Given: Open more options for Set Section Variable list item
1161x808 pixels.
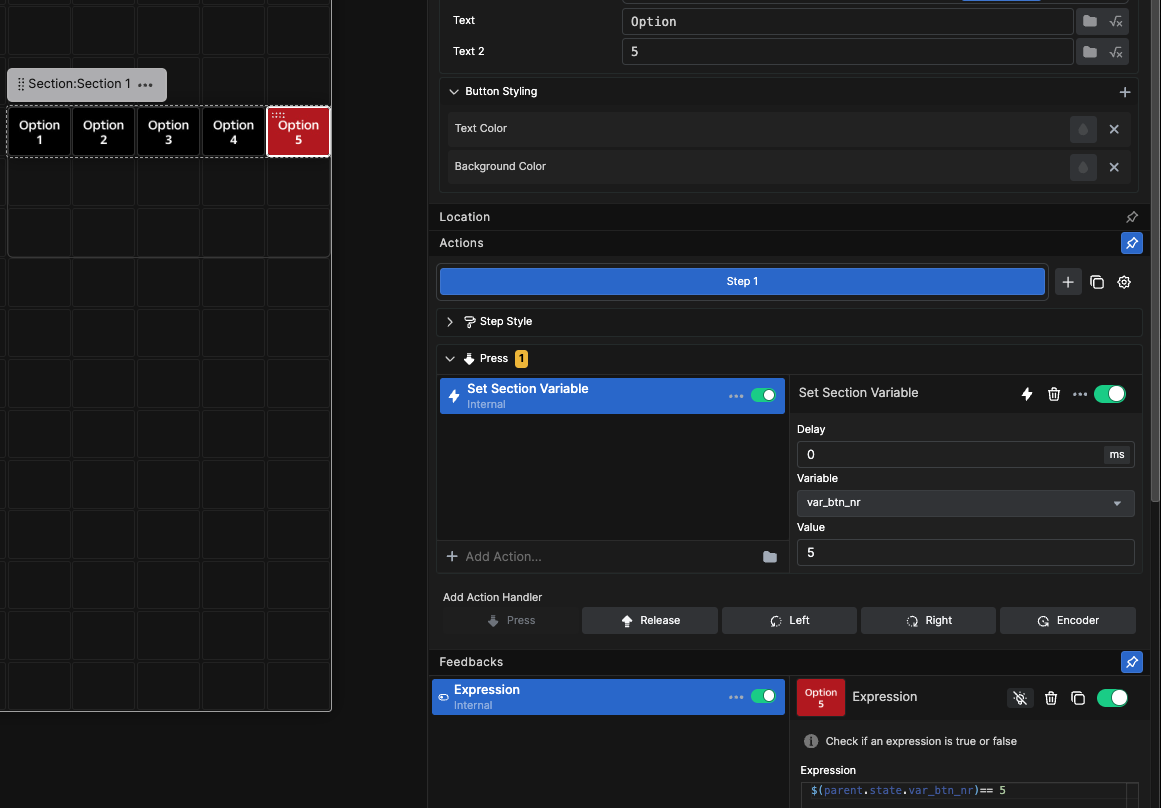Looking at the screenshot, I should click(735, 396).
